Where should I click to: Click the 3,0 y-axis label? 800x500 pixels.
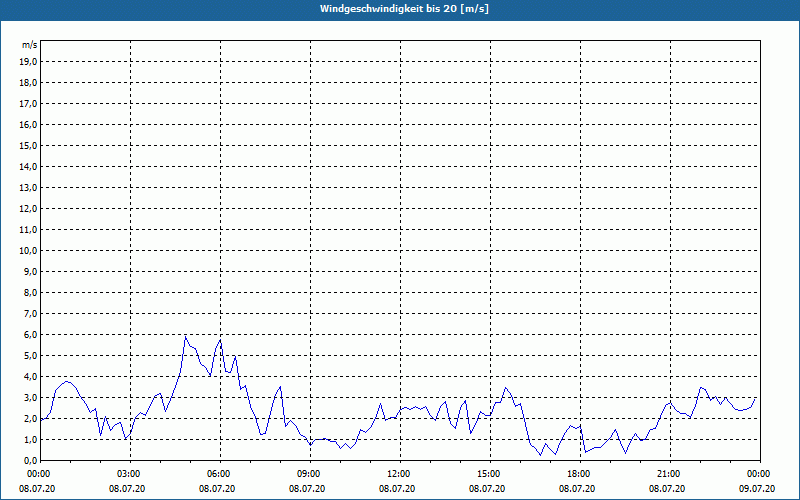tap(31, 397)
